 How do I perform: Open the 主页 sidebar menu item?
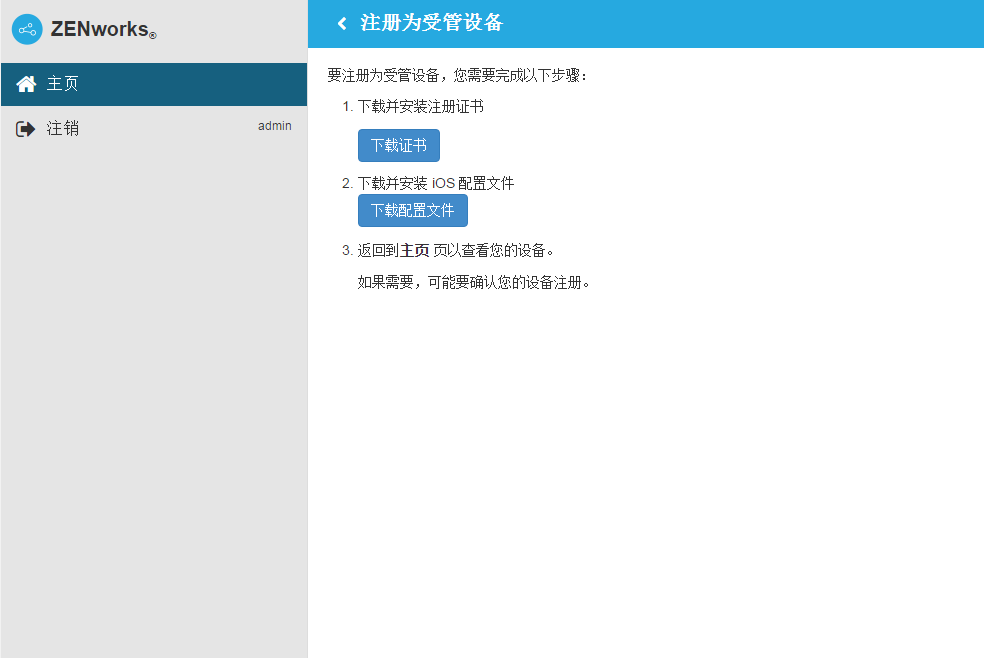pyautogui.click(x=63, y=84)
